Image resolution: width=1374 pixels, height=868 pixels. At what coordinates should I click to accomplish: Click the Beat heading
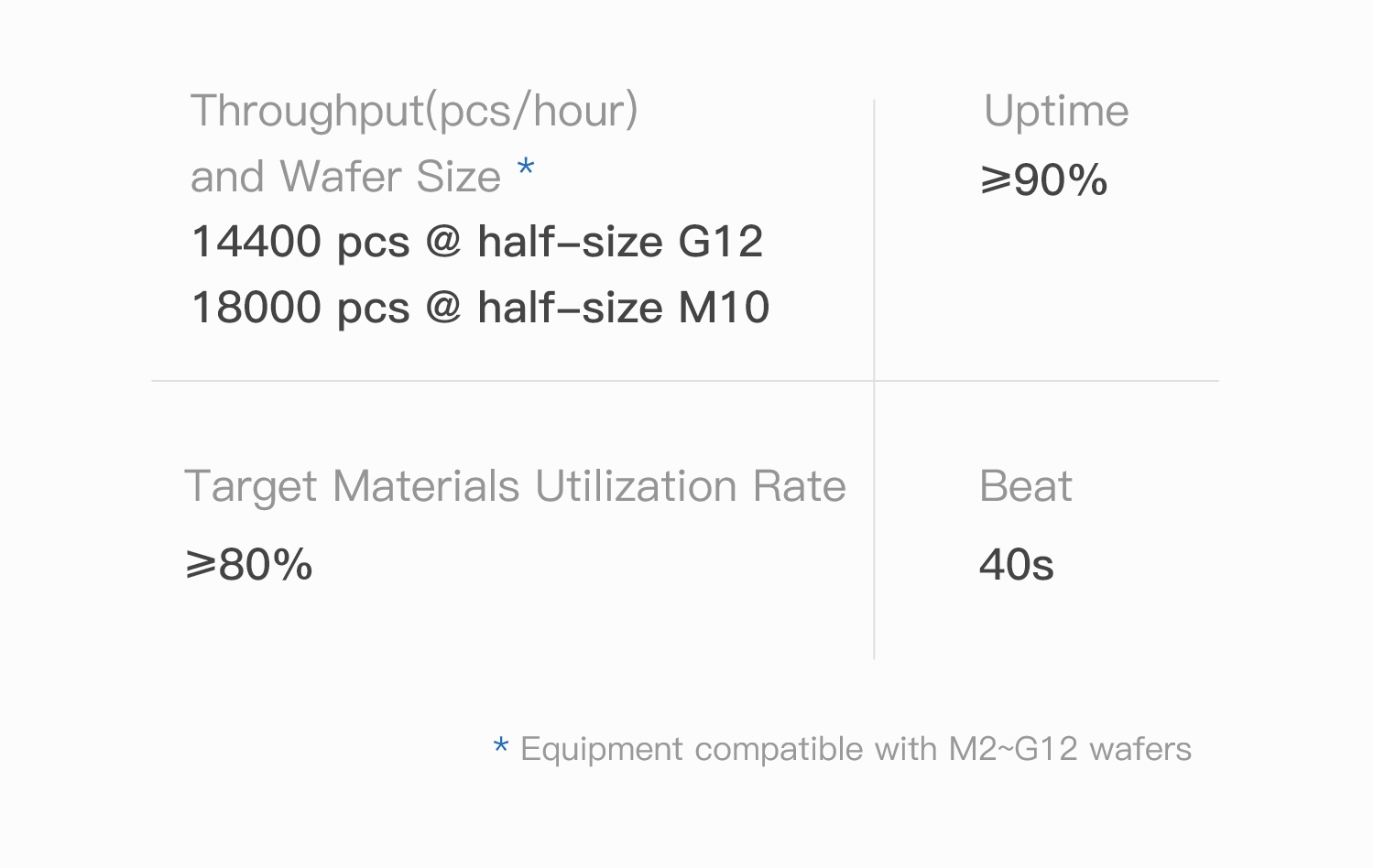(1025, 486)
